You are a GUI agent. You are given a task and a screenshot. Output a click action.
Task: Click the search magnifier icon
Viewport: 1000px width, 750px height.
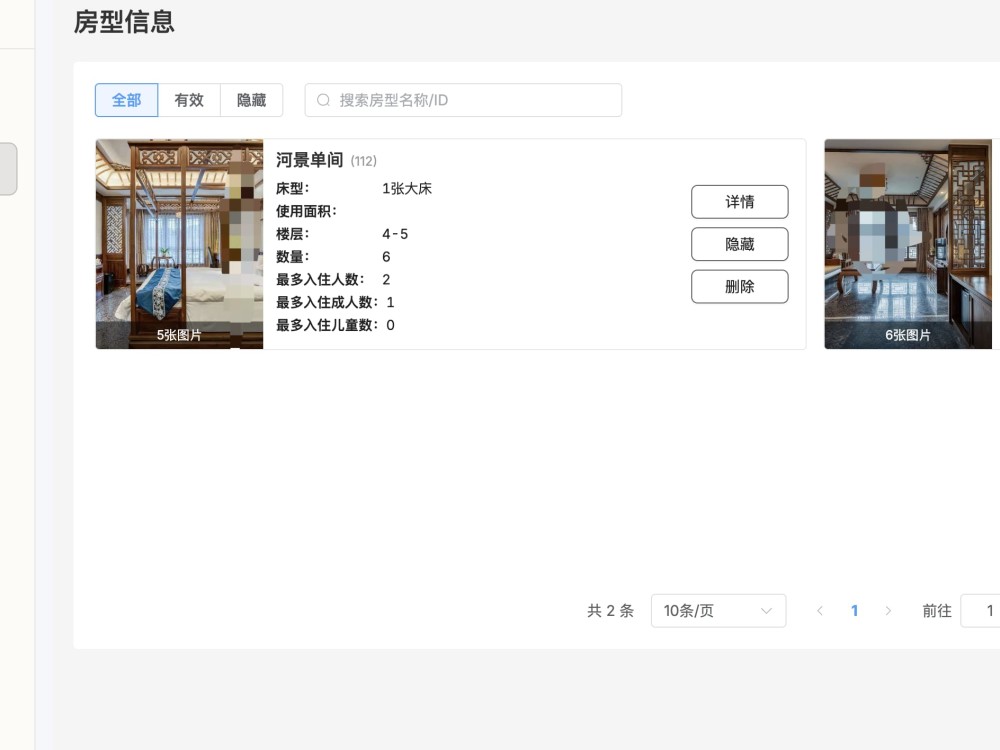click(x=323, y=100)
